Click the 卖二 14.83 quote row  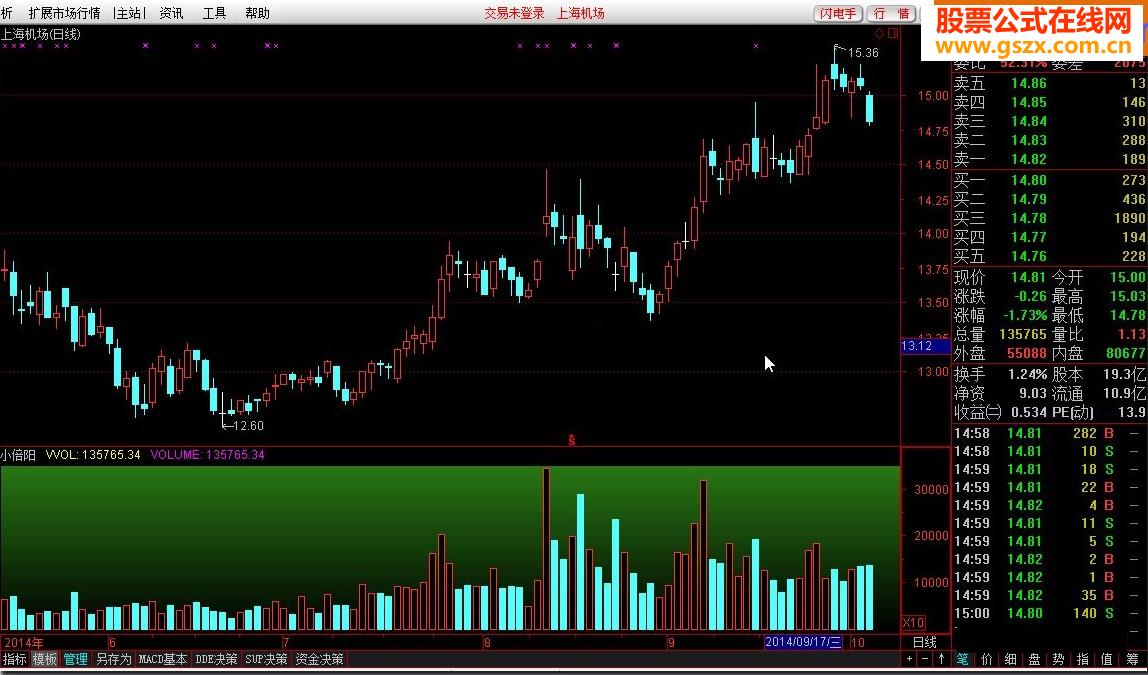point(1049,141)
